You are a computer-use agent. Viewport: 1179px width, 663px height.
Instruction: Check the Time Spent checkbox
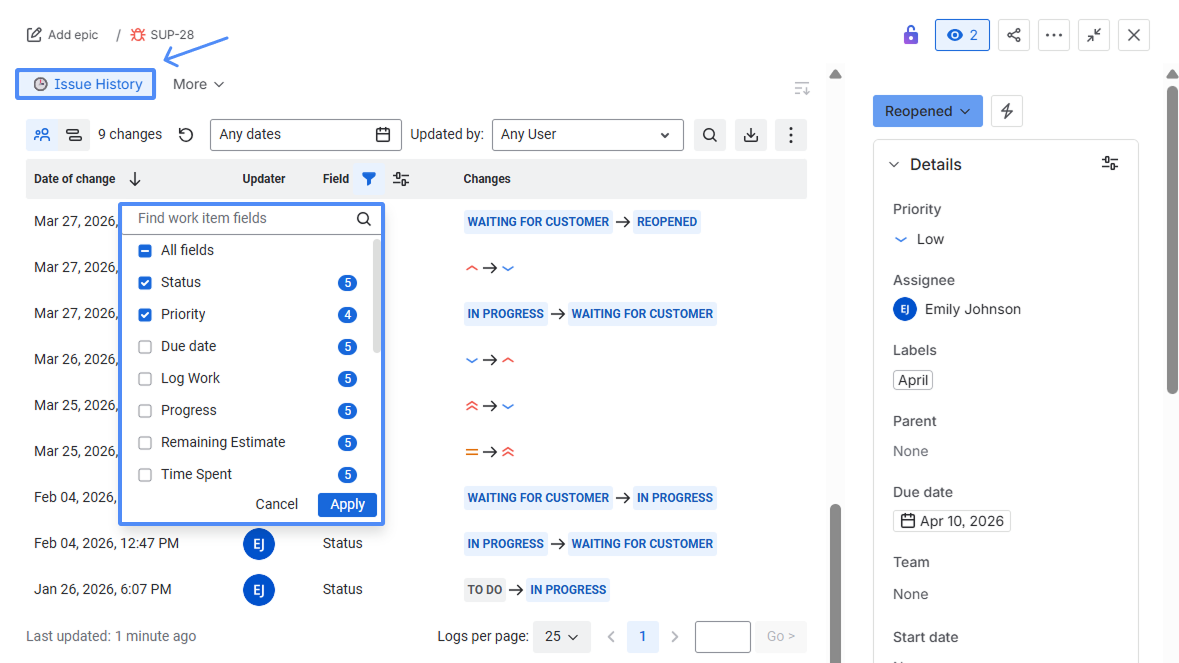click(x=145, y=474)
